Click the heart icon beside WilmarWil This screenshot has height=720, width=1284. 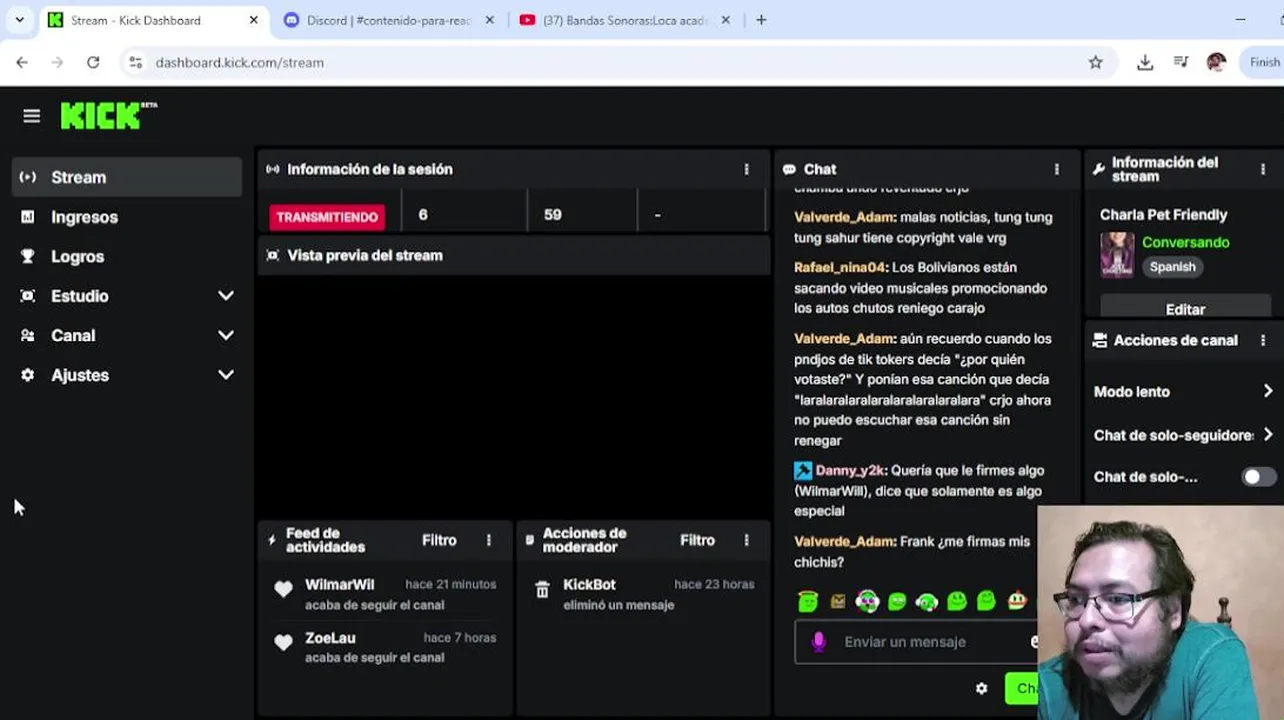[x=283, y=590]
